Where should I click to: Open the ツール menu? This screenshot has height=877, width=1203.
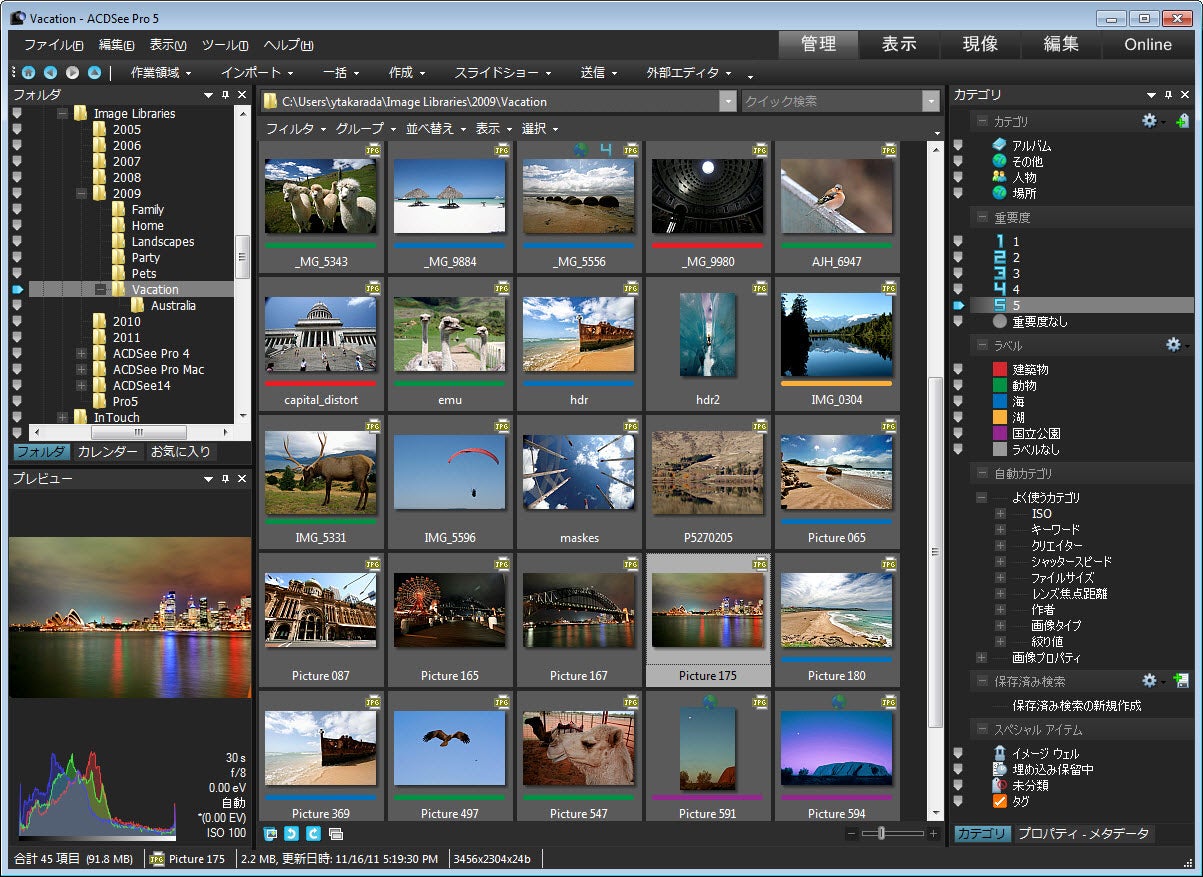click(x=224, y=45)
